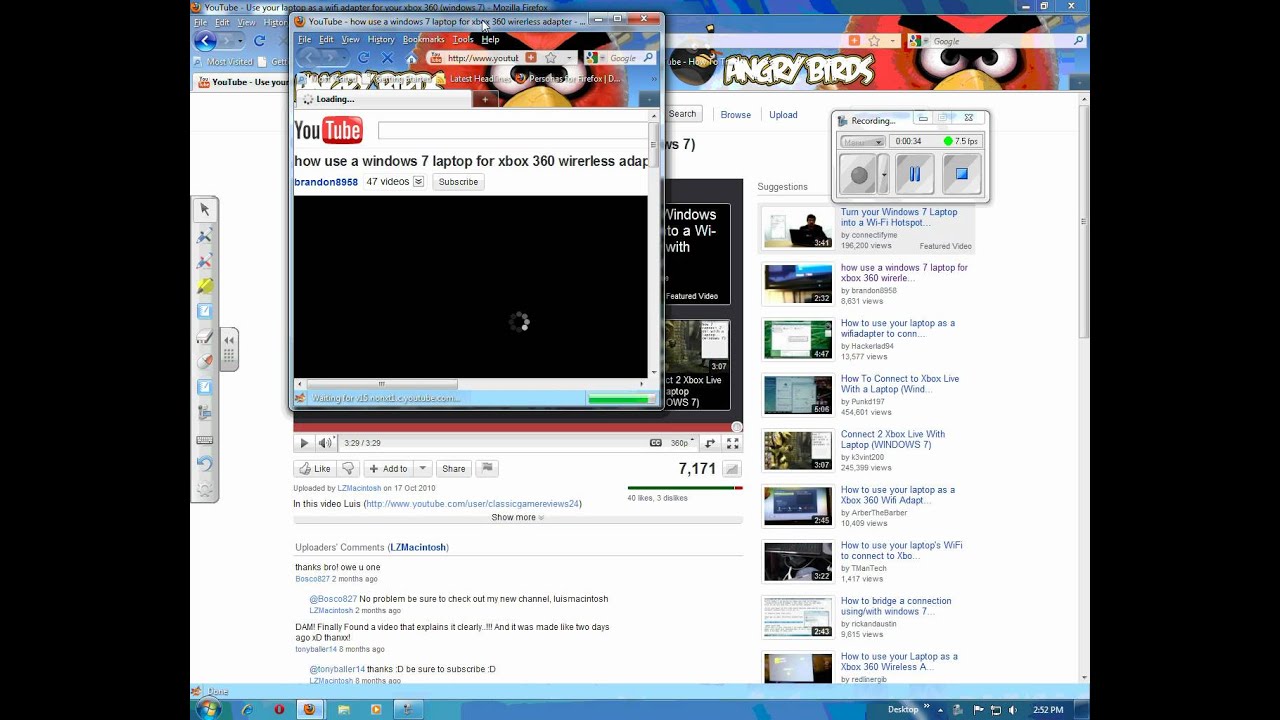Screen dimensions: 1280x720
Task: Open the Bookmarks menu in front window
Action: 423,40
